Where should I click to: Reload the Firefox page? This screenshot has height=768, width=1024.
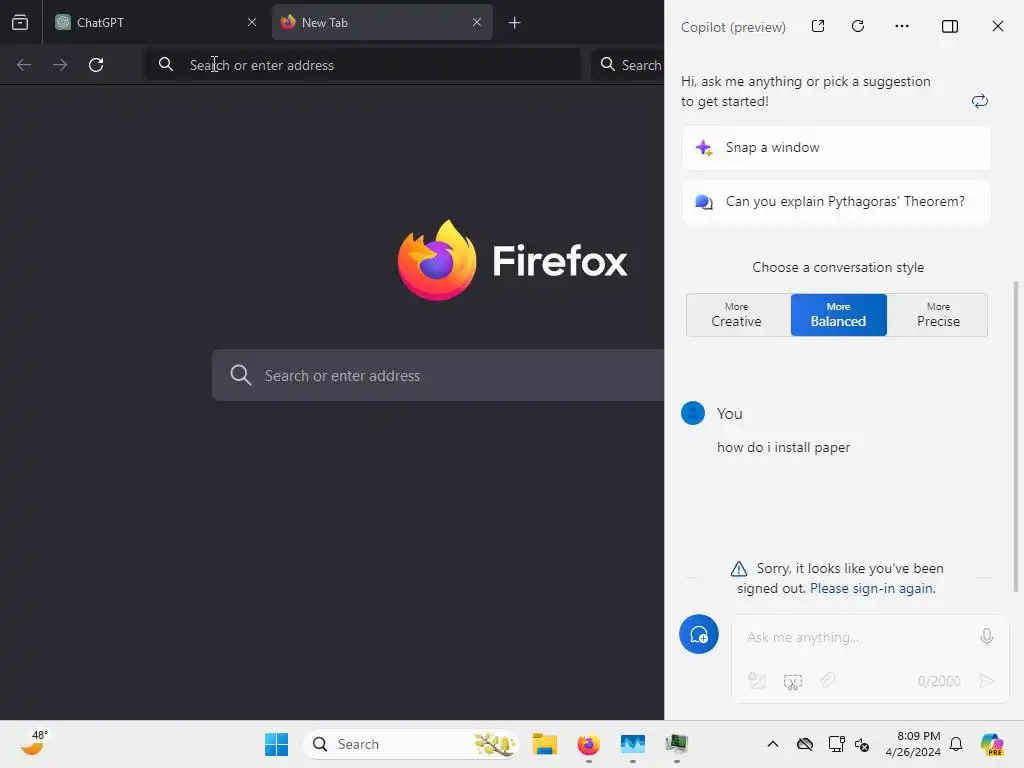point(96,65)
